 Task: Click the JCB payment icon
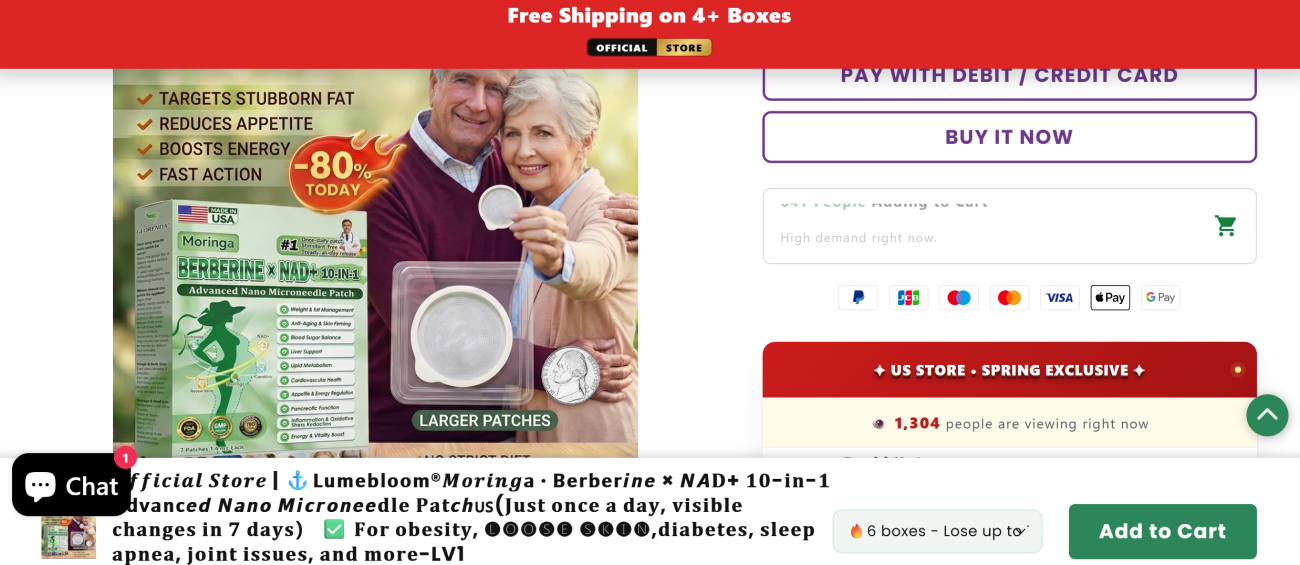pos(908,297)
